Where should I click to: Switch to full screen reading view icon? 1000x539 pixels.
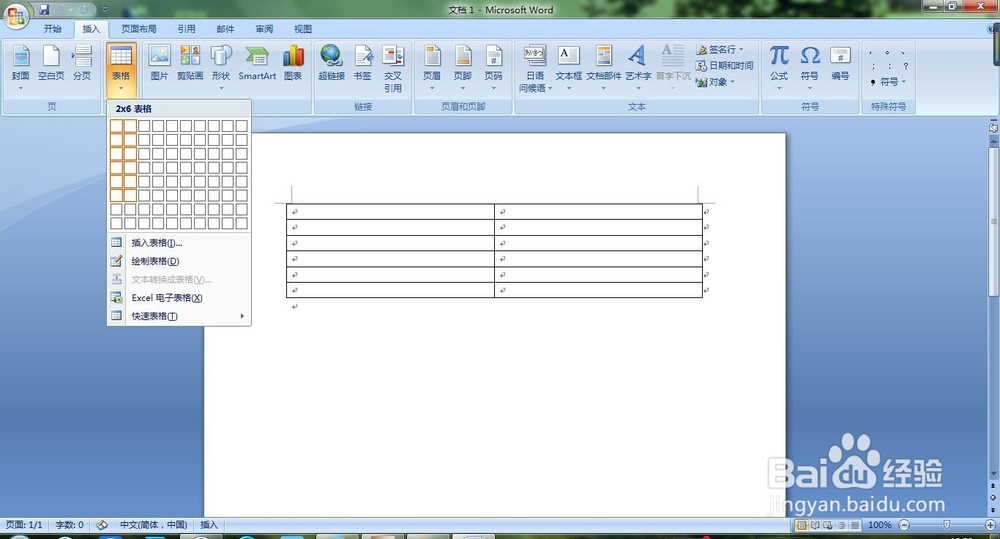[814, 525]
